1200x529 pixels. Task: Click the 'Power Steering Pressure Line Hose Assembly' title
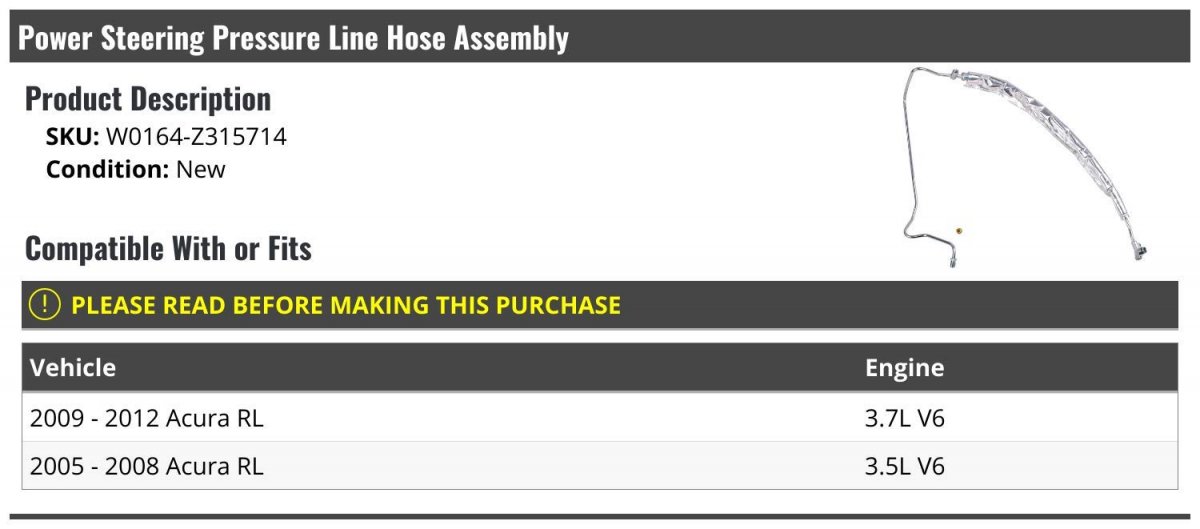(294, 38)
